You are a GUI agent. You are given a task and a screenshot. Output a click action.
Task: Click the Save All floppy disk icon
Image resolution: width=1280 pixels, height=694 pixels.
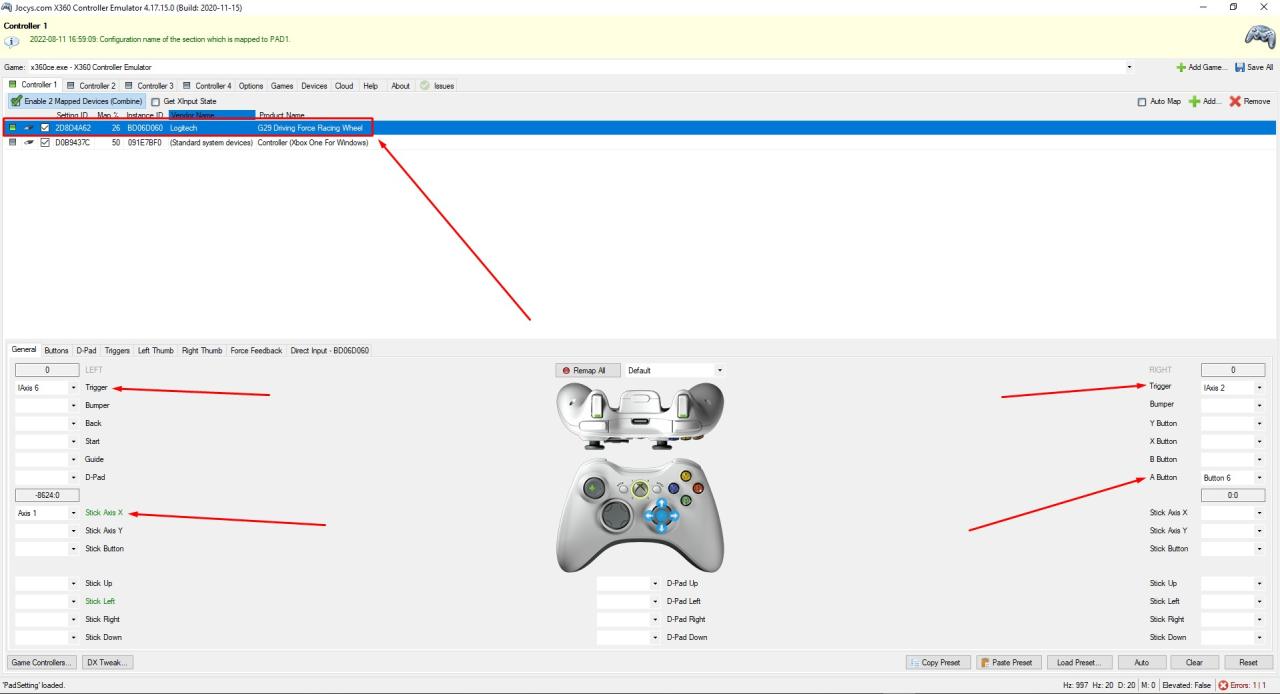[1240, 67]
